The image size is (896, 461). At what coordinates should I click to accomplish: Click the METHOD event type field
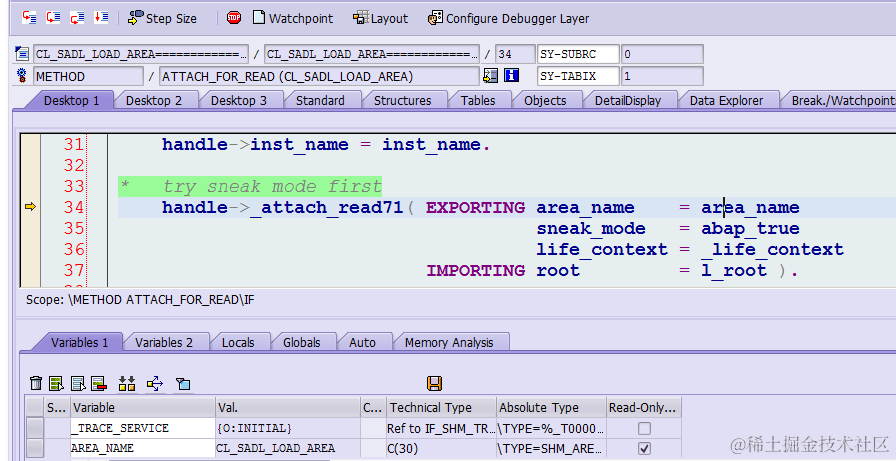tap(88, 76)
